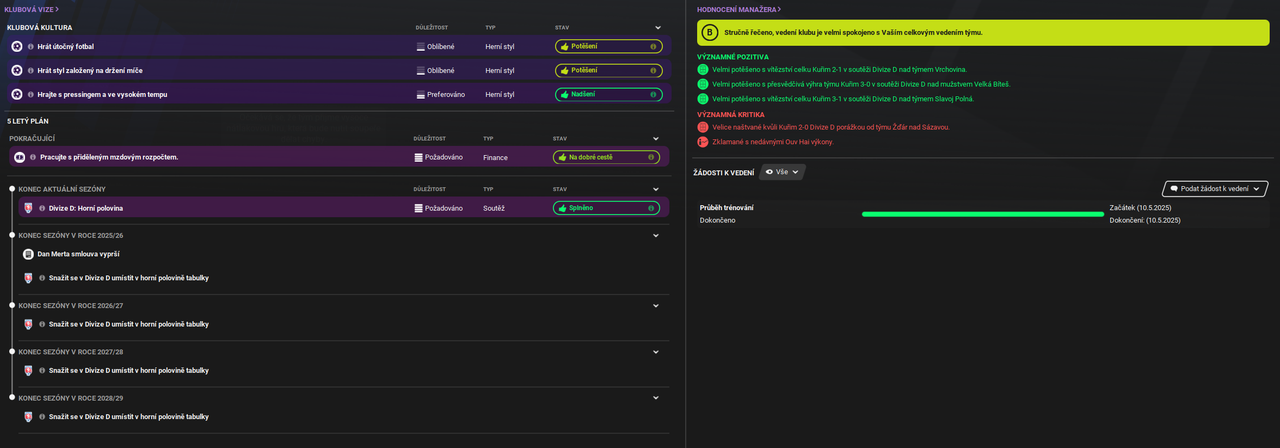Click info icon in the 2026/27 season goal row
The height and width of the screenshot is (448, 1280).
click(x=42, y=324)
